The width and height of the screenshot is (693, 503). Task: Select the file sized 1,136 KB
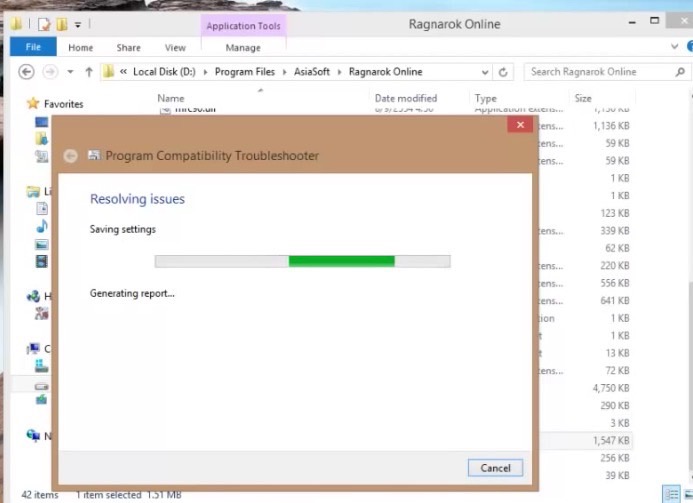pyautogui.click(x=611, y=126)
